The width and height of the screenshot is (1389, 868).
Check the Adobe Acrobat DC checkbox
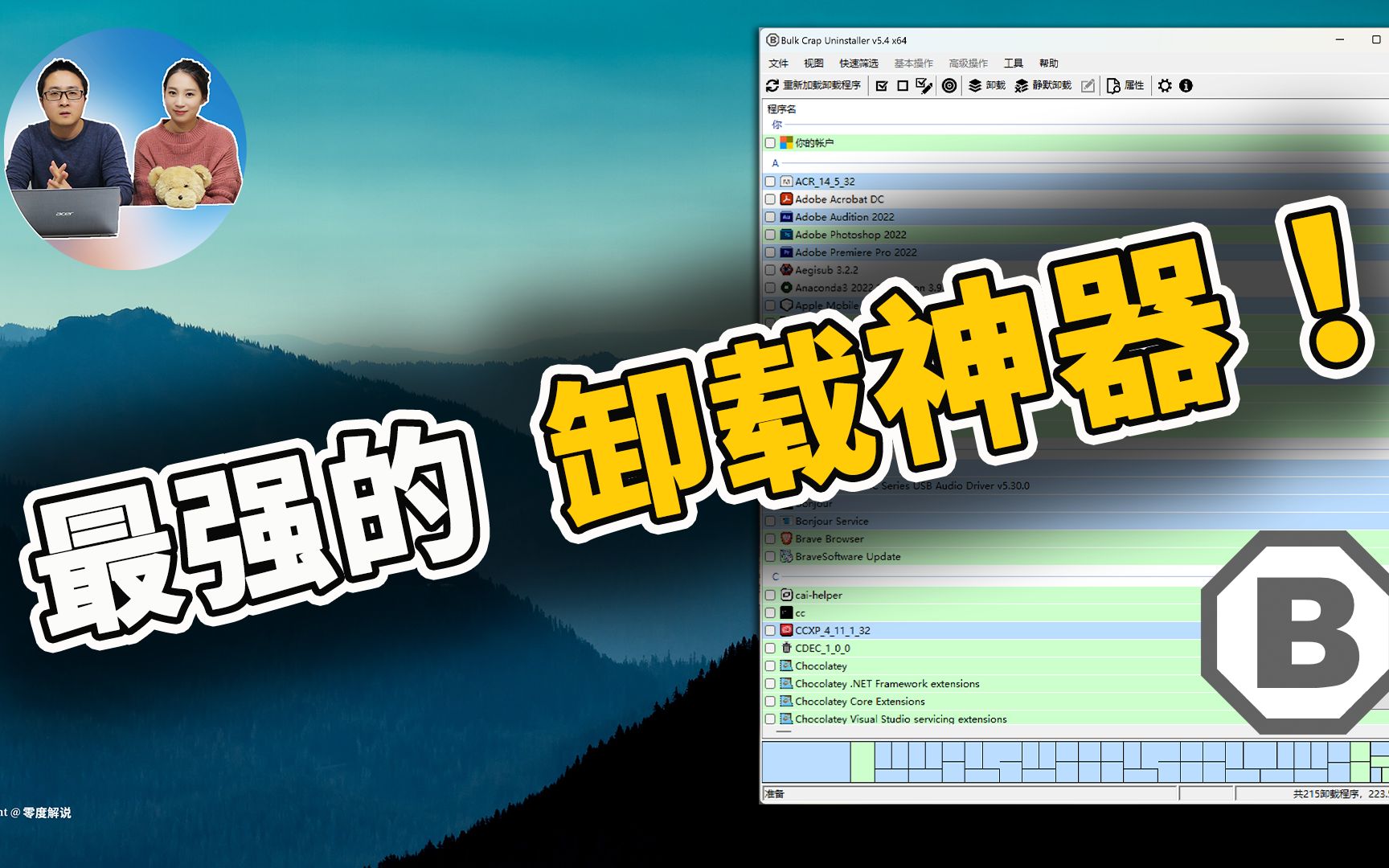[770, 199]
